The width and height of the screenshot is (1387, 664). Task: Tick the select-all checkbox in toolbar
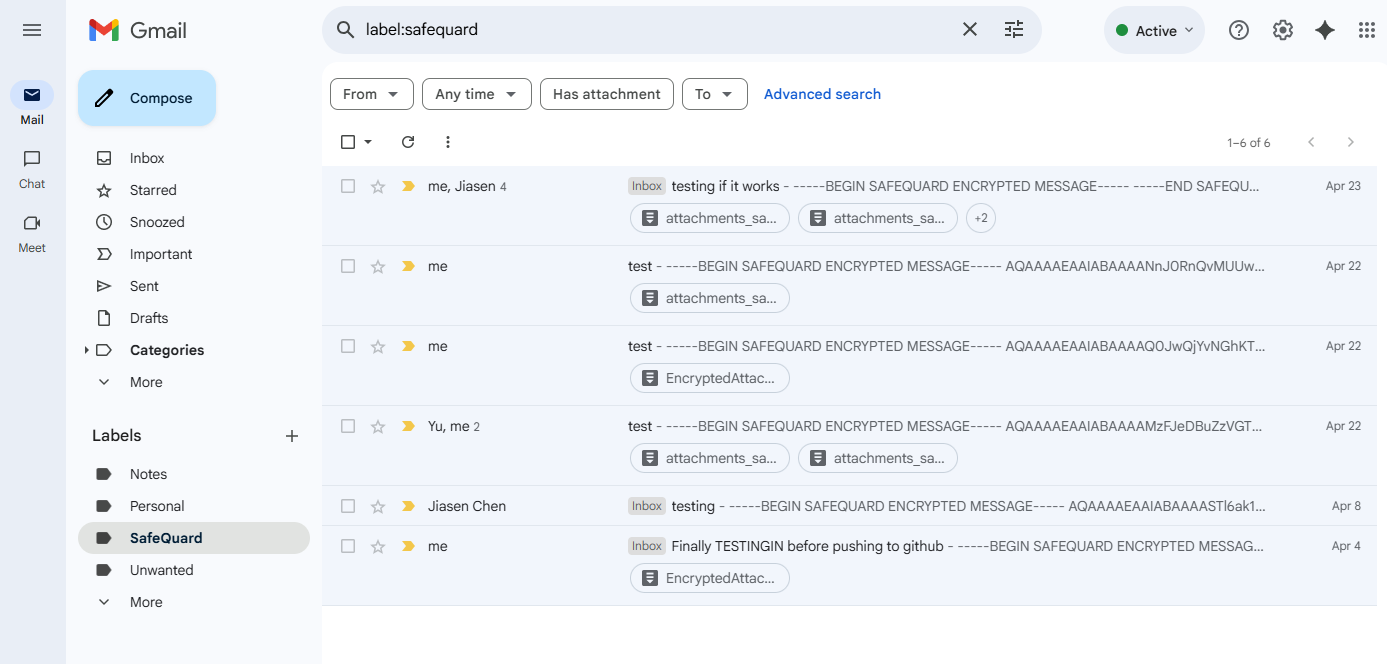[x=348, y=142]
